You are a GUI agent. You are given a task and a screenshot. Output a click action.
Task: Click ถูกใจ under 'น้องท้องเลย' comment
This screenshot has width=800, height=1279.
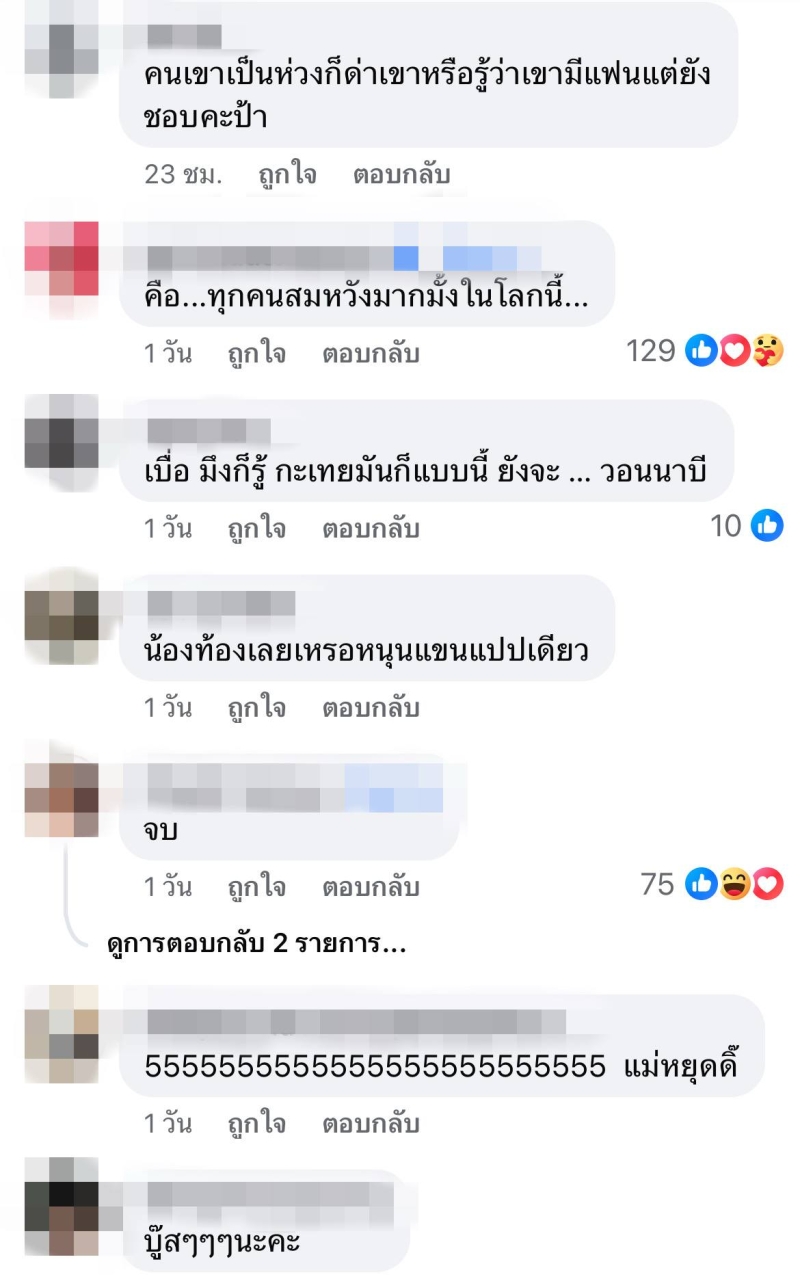[256, 708]
